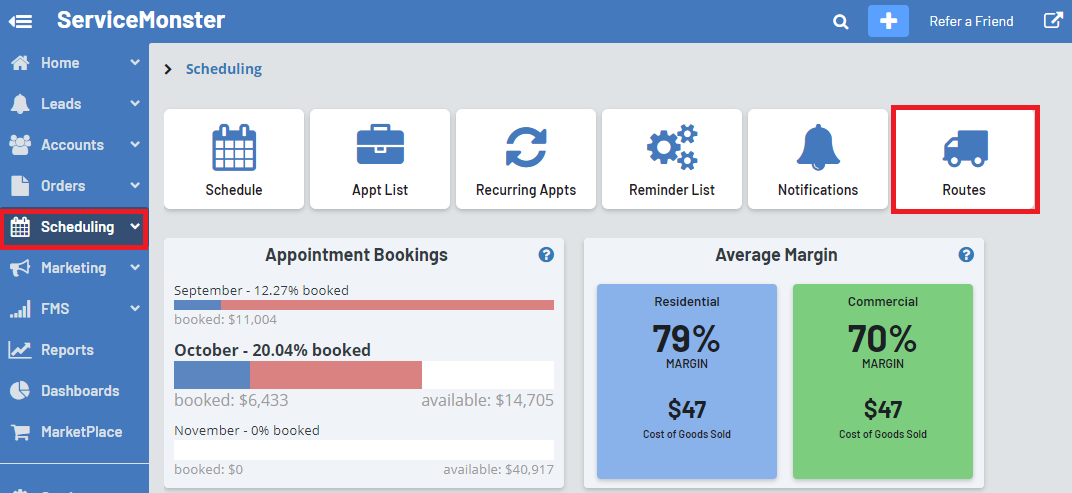Click the search magnifier icon
The image size is (1072, 493).
[842, 21]
